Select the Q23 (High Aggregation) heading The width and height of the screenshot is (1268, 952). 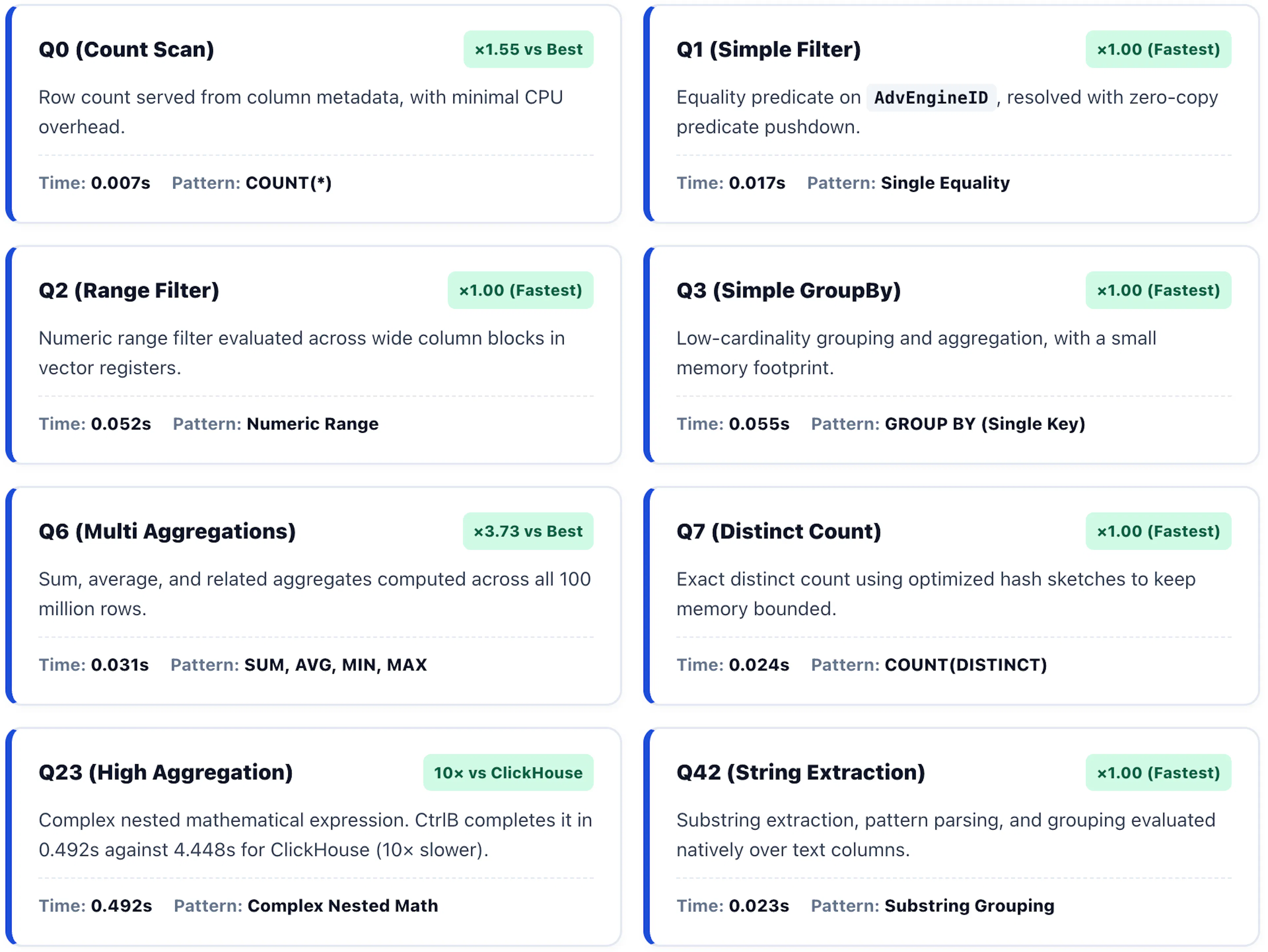click(x=166, y=773)
